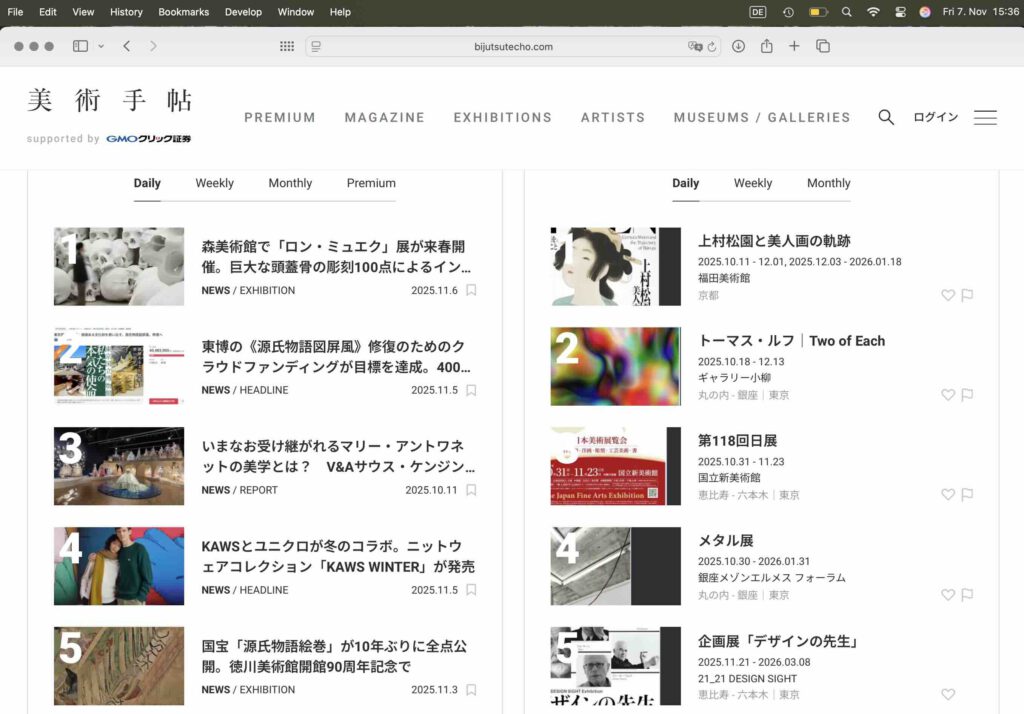This screenshot has height=714, width=1024.
Task: Toggle the Safari sidebar
Action: pos(80,46)
